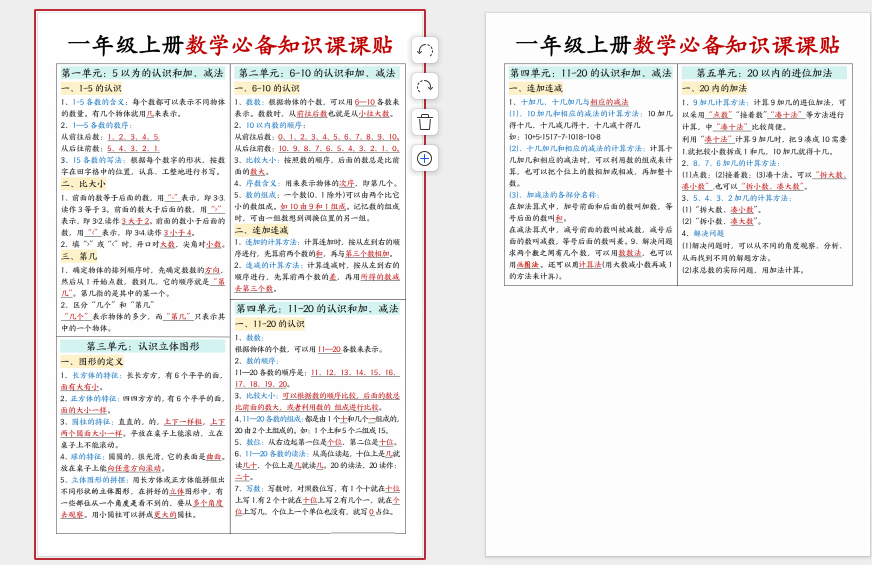Click the 一、20内的加法 subheading
872x565 pixels.
[x=714, y=88]
